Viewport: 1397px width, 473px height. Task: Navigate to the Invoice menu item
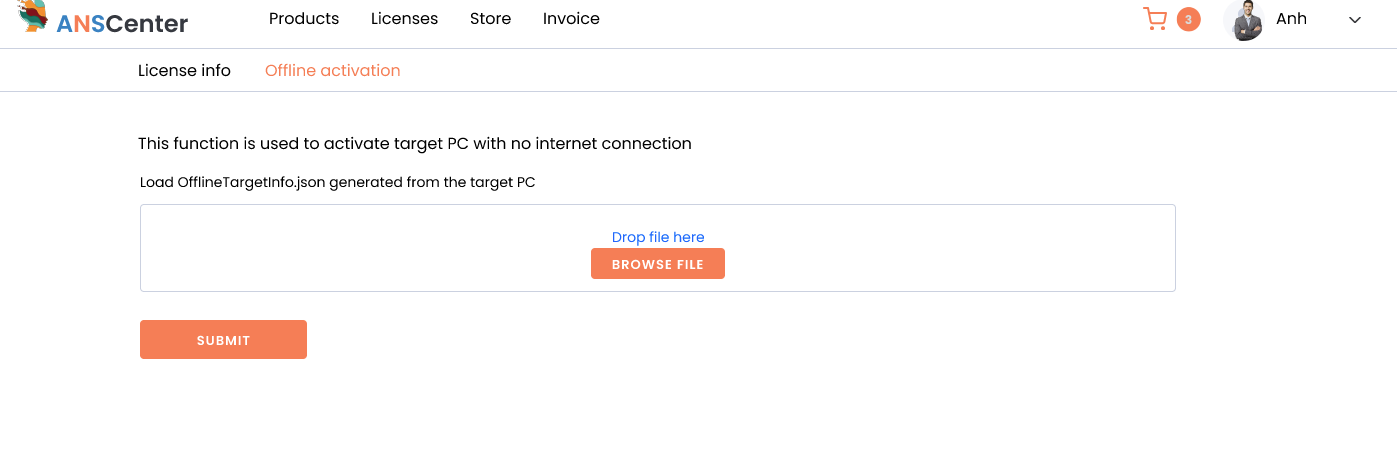tap(571, 19)
